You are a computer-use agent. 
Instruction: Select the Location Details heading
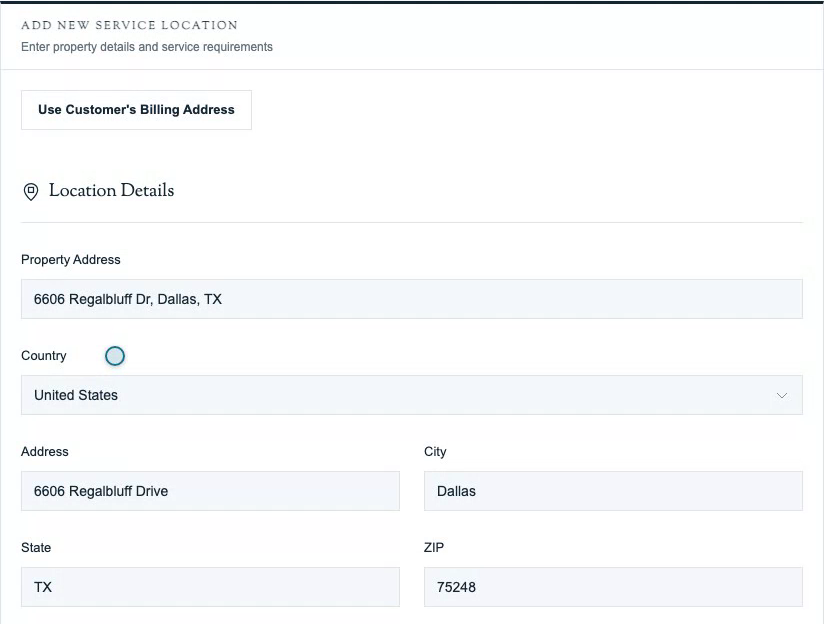pos(111,190)
